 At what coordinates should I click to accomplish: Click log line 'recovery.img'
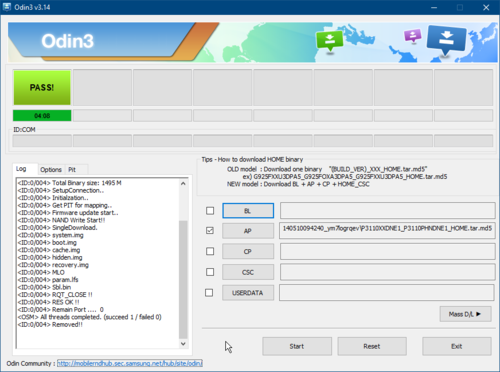tap(53, 265)
